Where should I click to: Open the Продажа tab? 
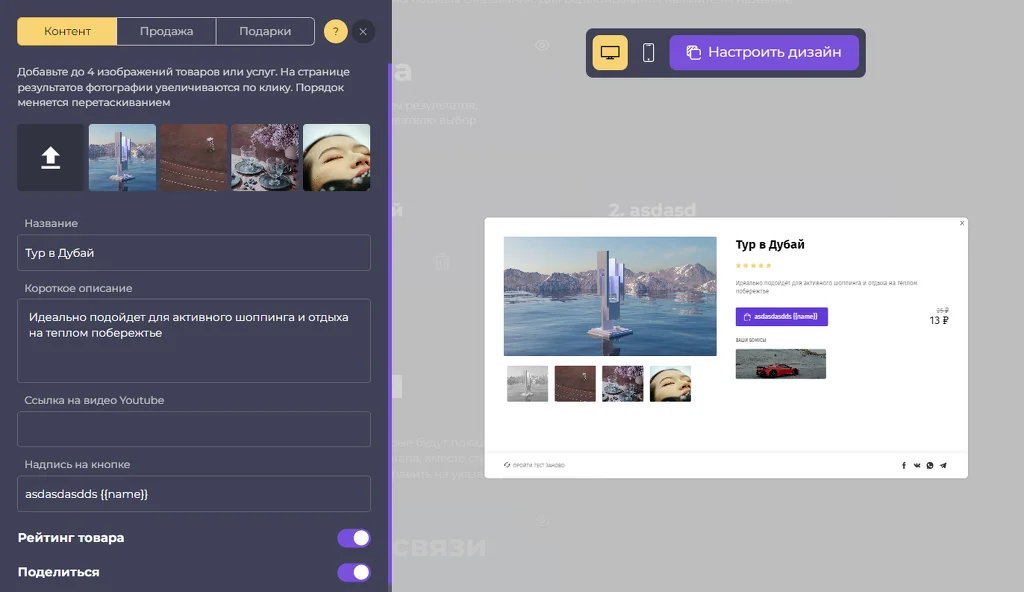point(167,31)
